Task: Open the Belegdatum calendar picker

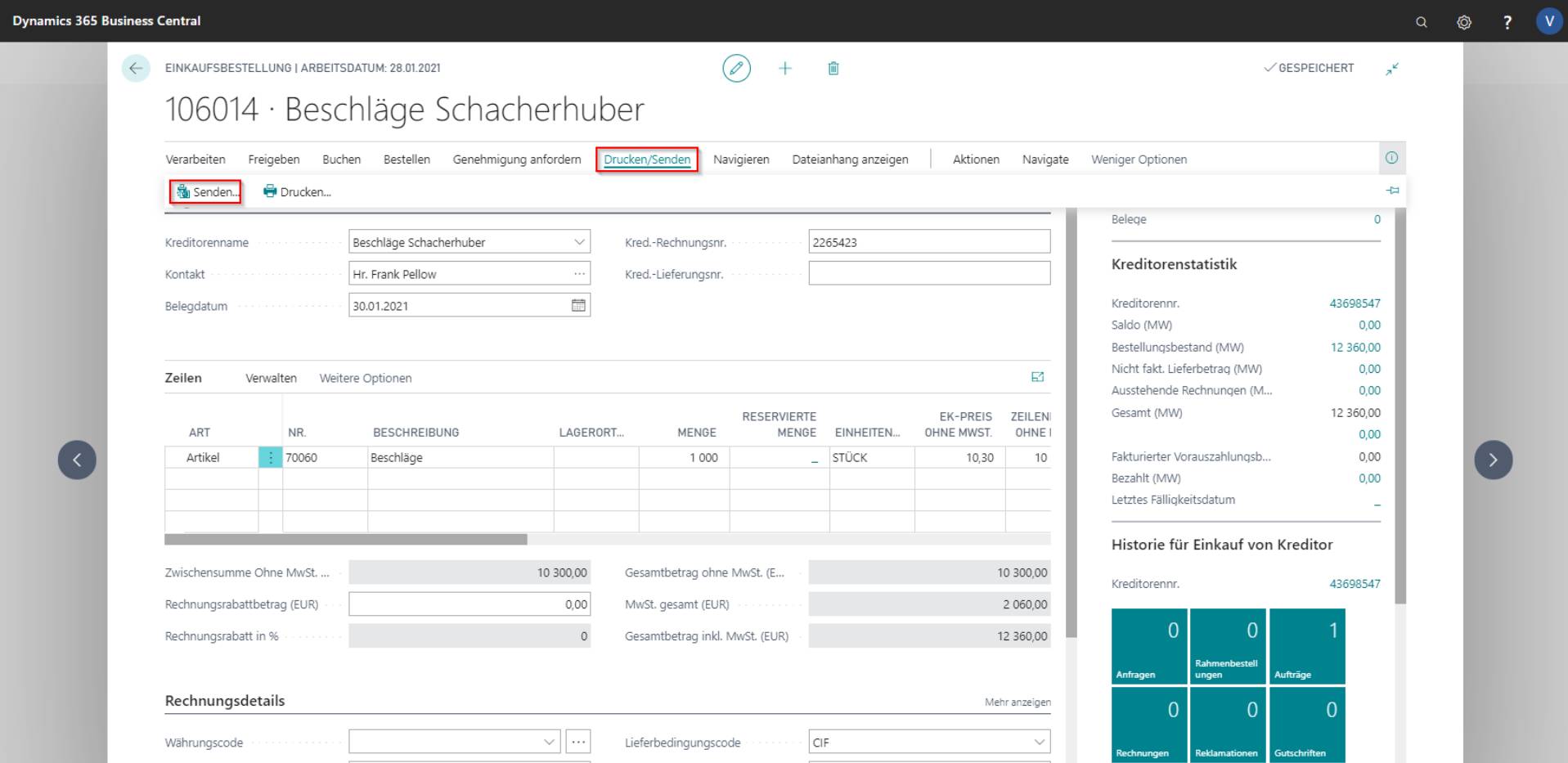Action: (x=578, y=305)
